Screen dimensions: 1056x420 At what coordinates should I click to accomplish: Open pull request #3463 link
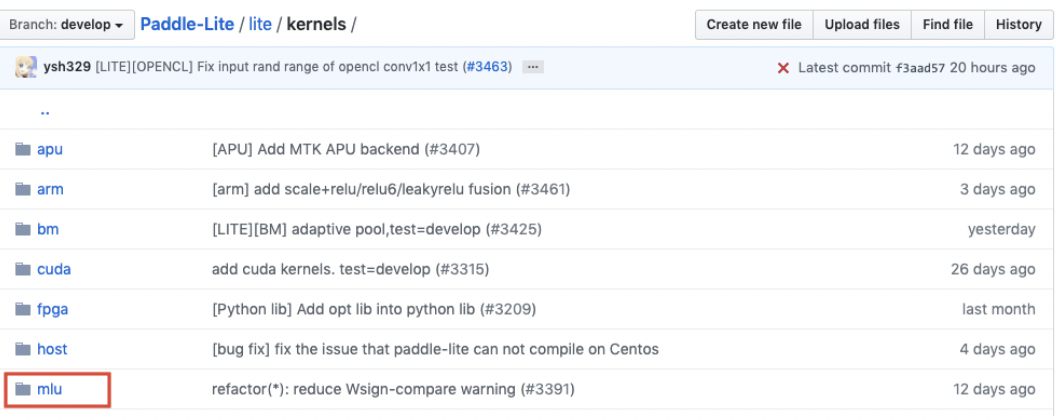(487, 67)
